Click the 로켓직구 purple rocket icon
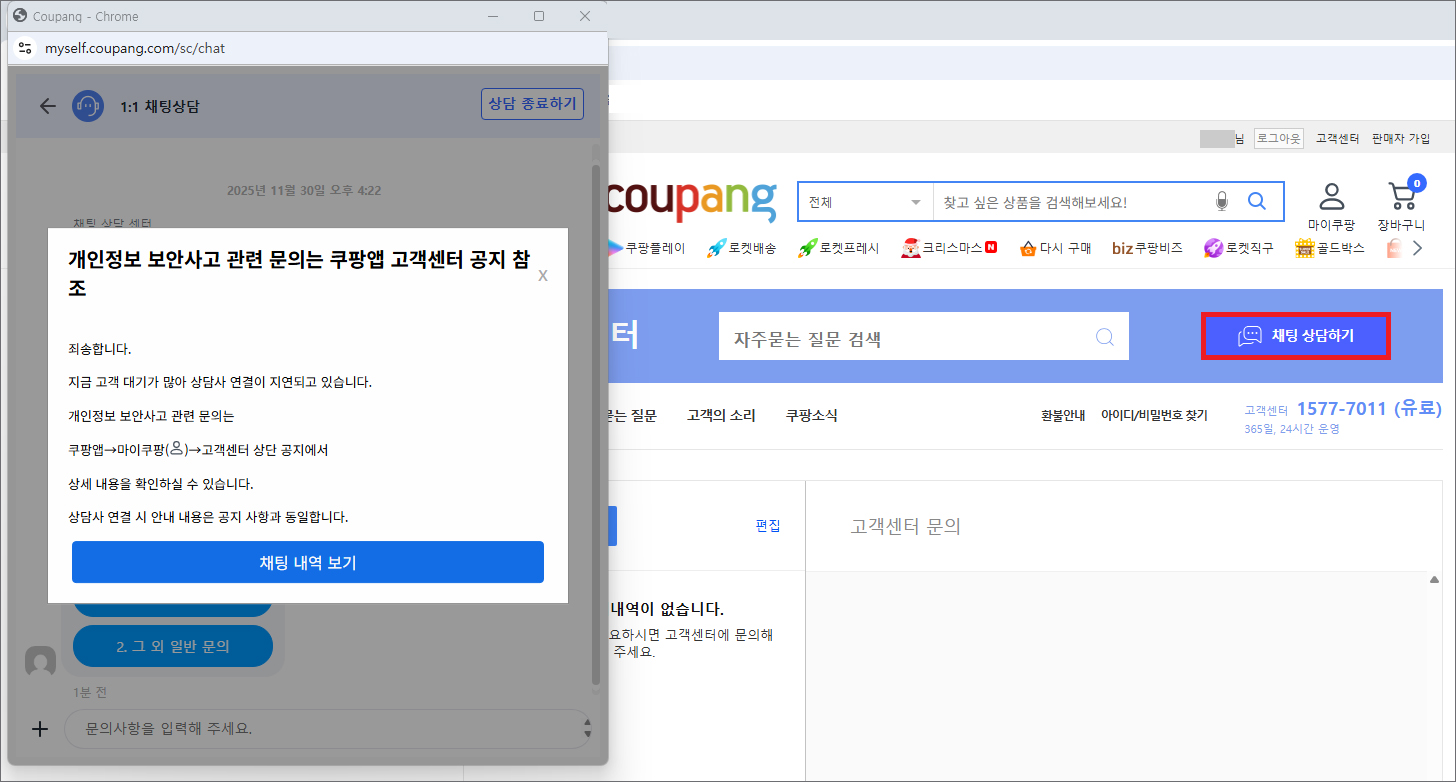The image size is (1456, 782). click(1213, 248)
